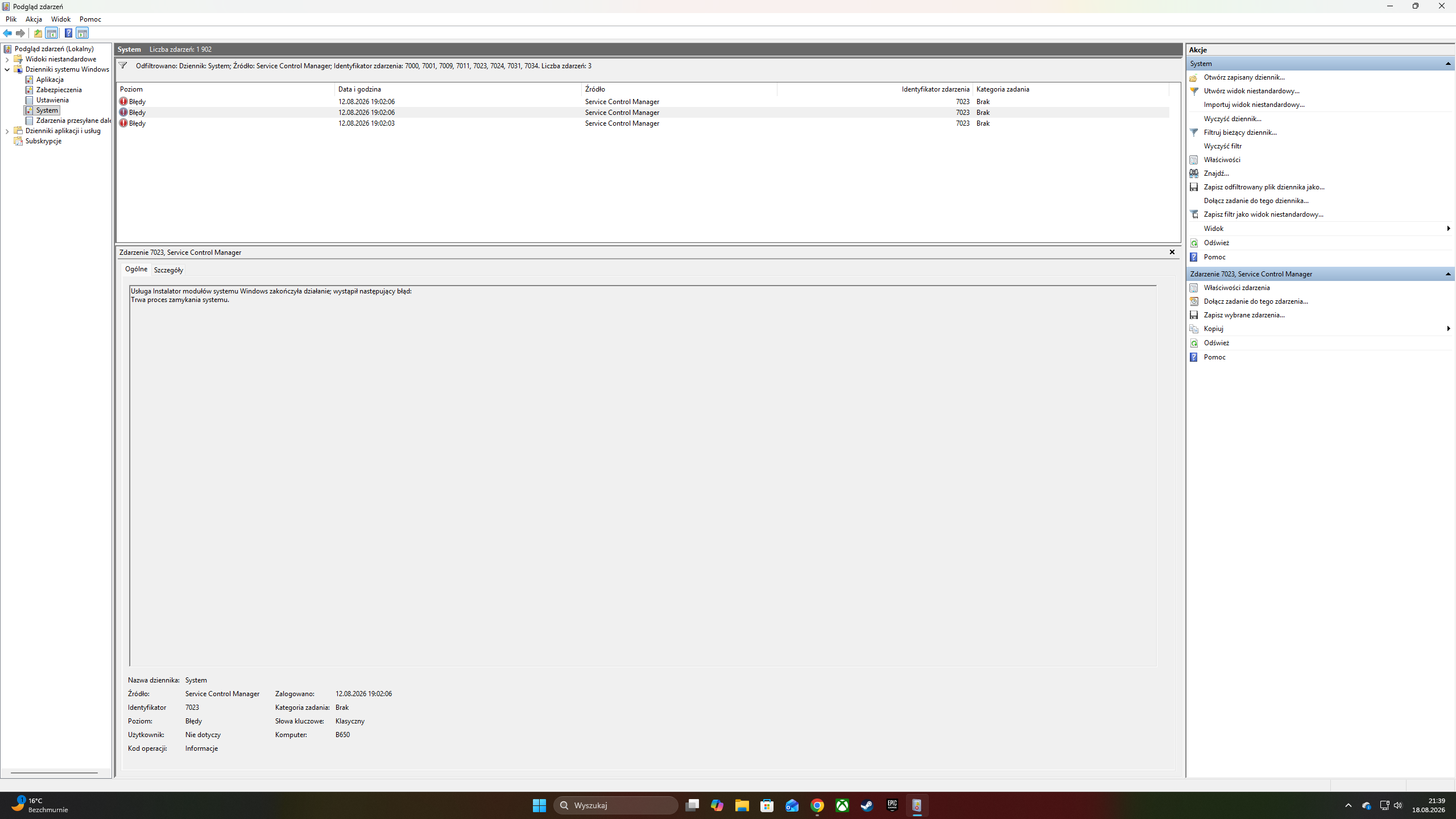Viewport: 1456px width, 819px height.
Task: Click the Filtruj bieżący dziennik funnel icon
Action: [1194, 133]
